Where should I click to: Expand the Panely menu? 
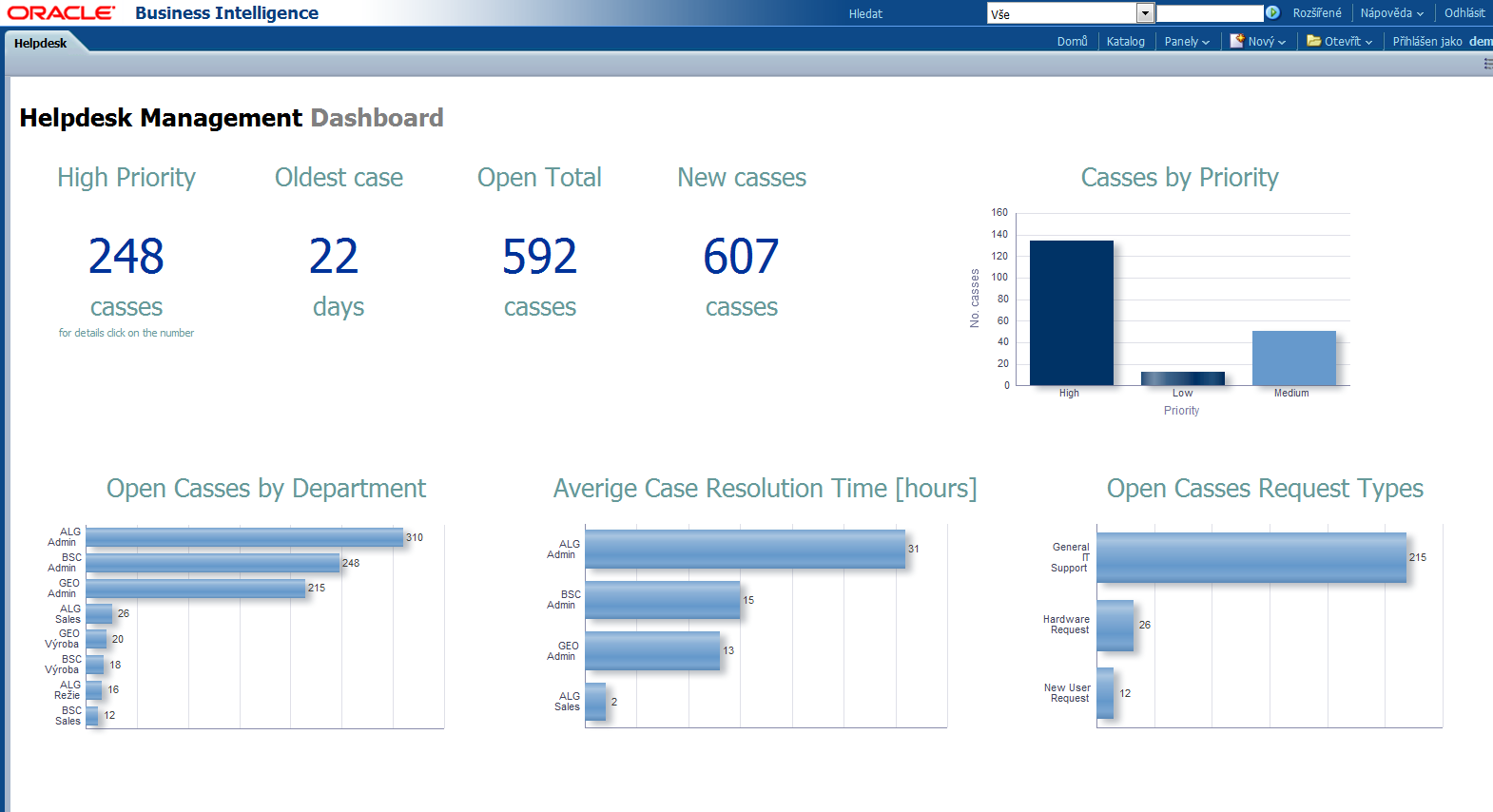tap(1187, 42)
